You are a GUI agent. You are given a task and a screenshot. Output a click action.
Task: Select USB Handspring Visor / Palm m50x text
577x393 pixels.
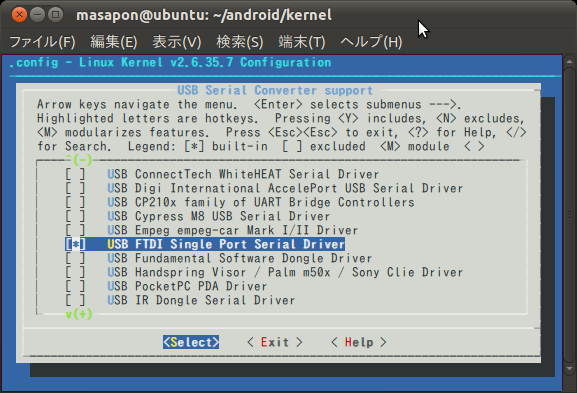285,272
